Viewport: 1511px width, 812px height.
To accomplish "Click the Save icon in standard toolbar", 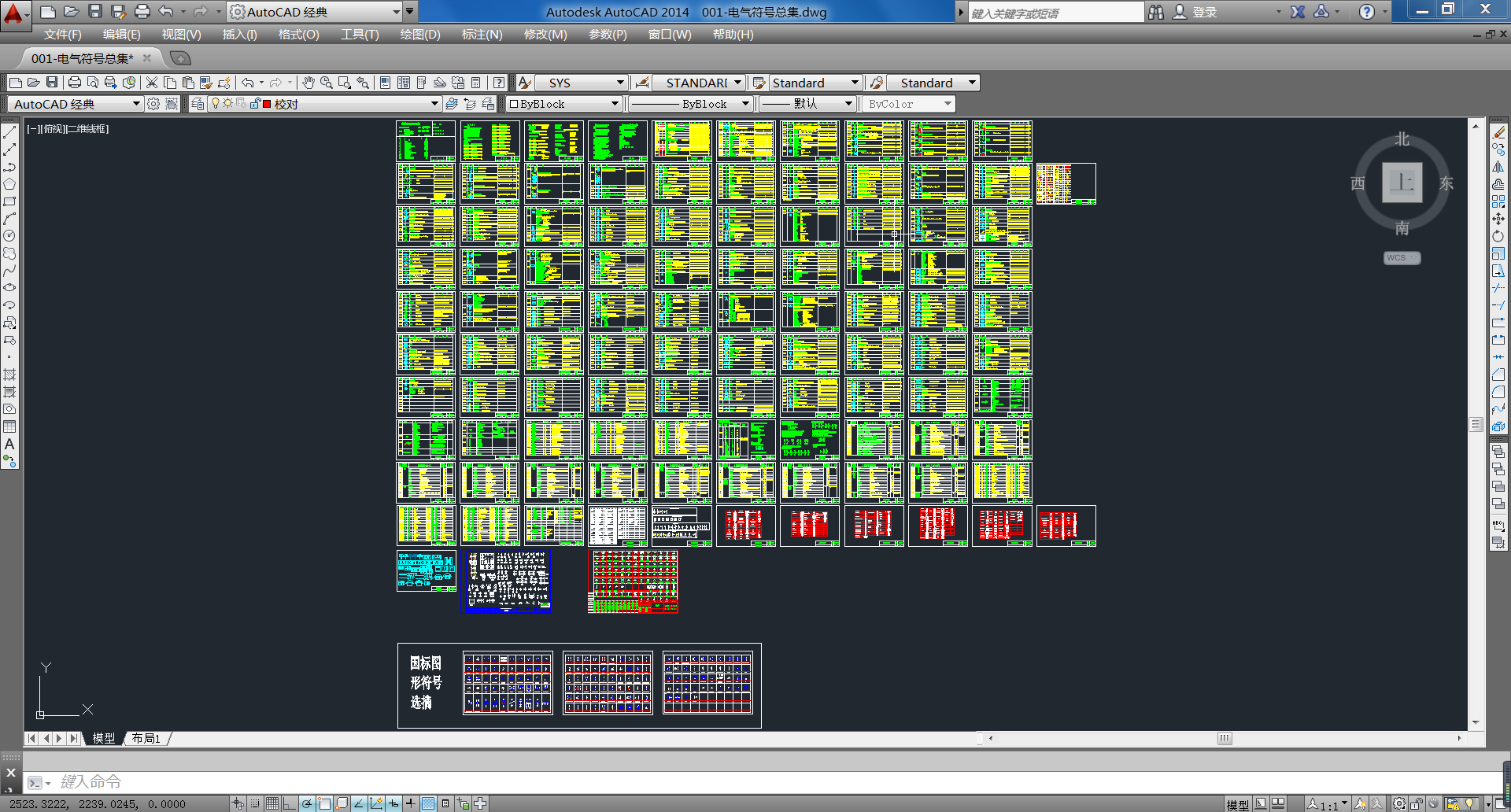I will click(x=52, y=83).
